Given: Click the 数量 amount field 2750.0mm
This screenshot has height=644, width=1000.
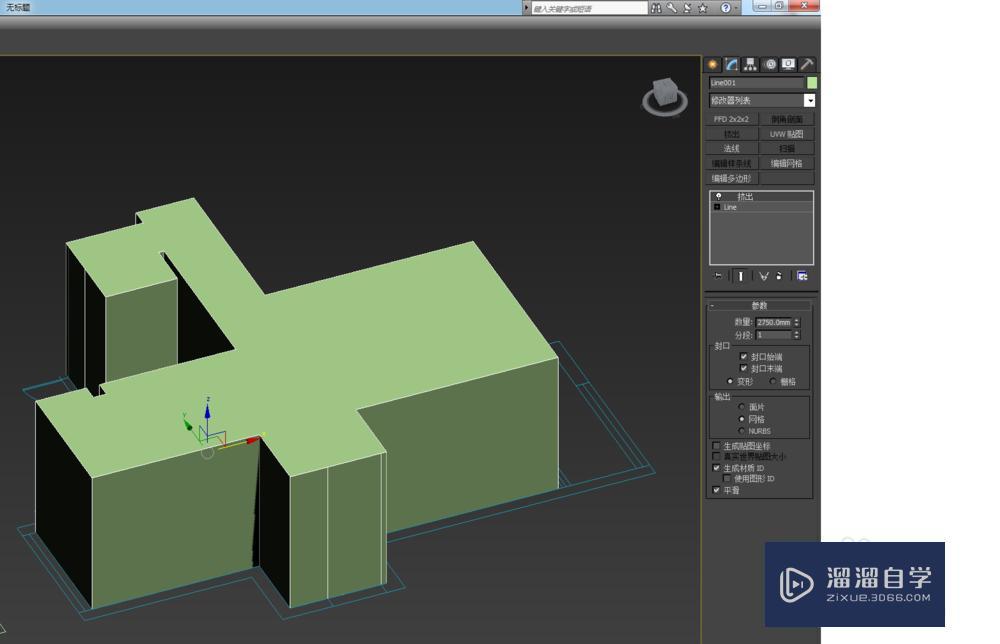Looking at the screenshot, I should point(774,323).
